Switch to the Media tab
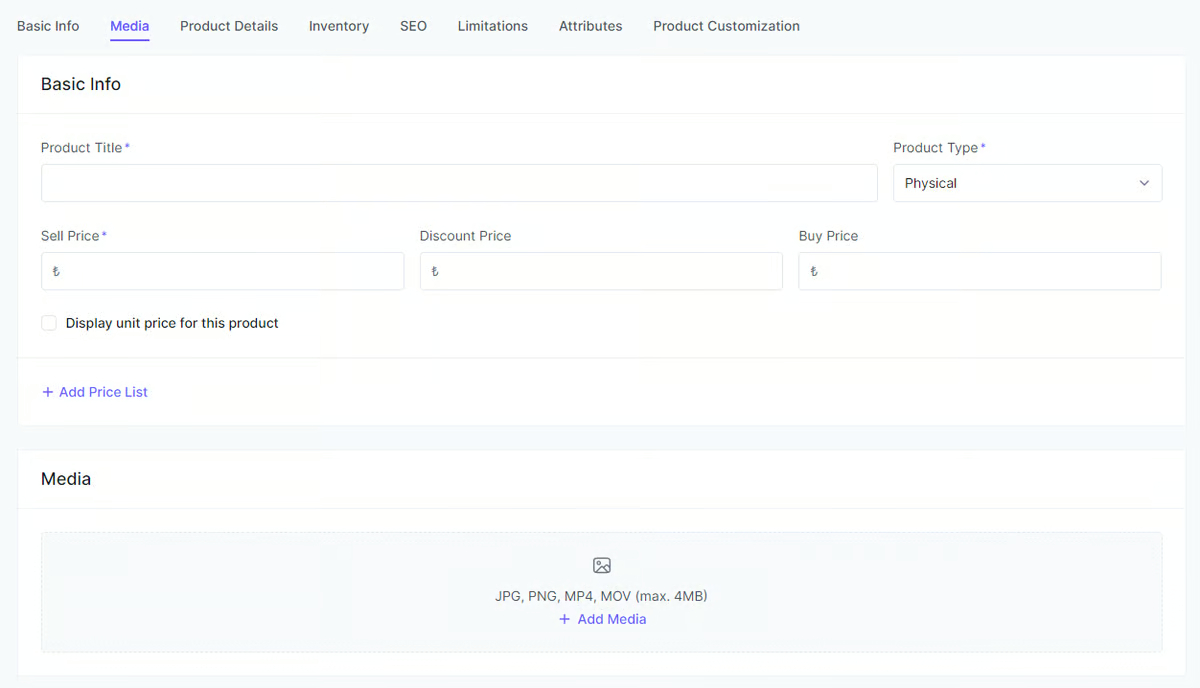This screenshot has height=688, width=1200. pyautogui.click(x=130, y=26)
